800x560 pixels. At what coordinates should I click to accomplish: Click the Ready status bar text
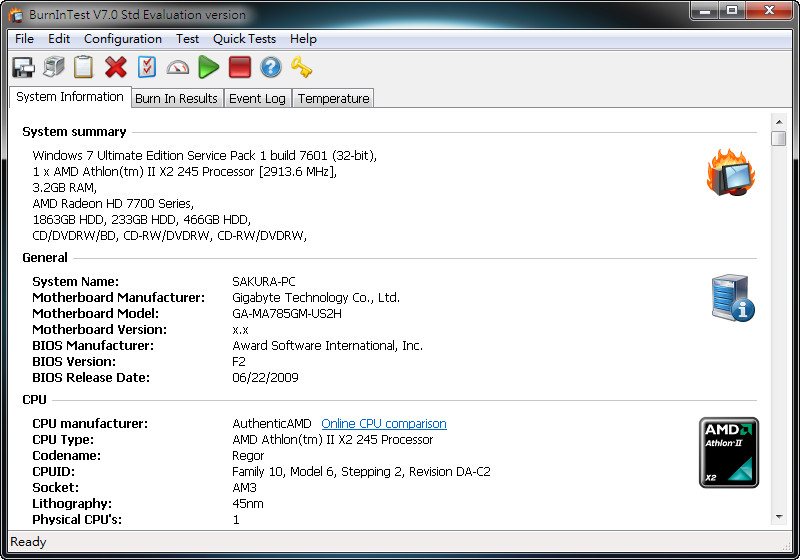29,542
